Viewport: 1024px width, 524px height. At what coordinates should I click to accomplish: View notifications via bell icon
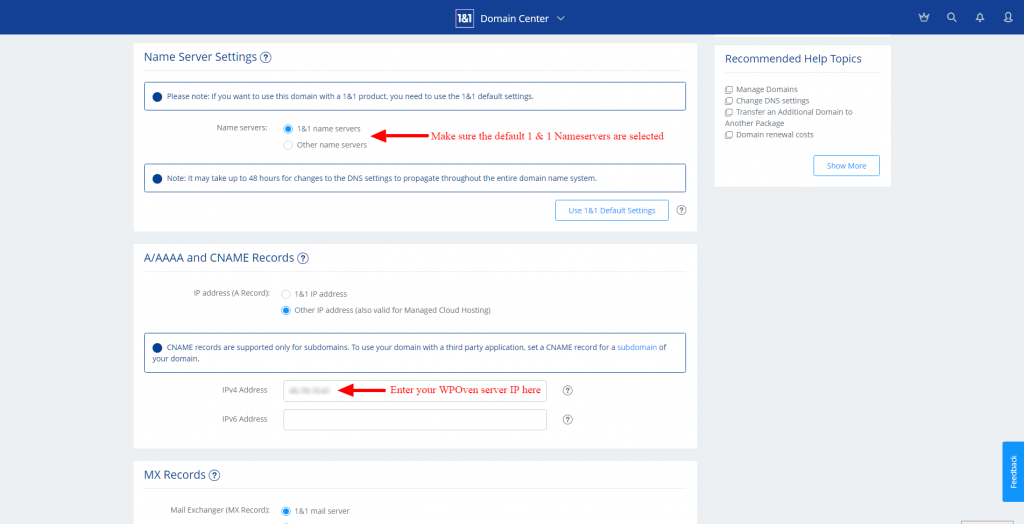click(980, 18)
